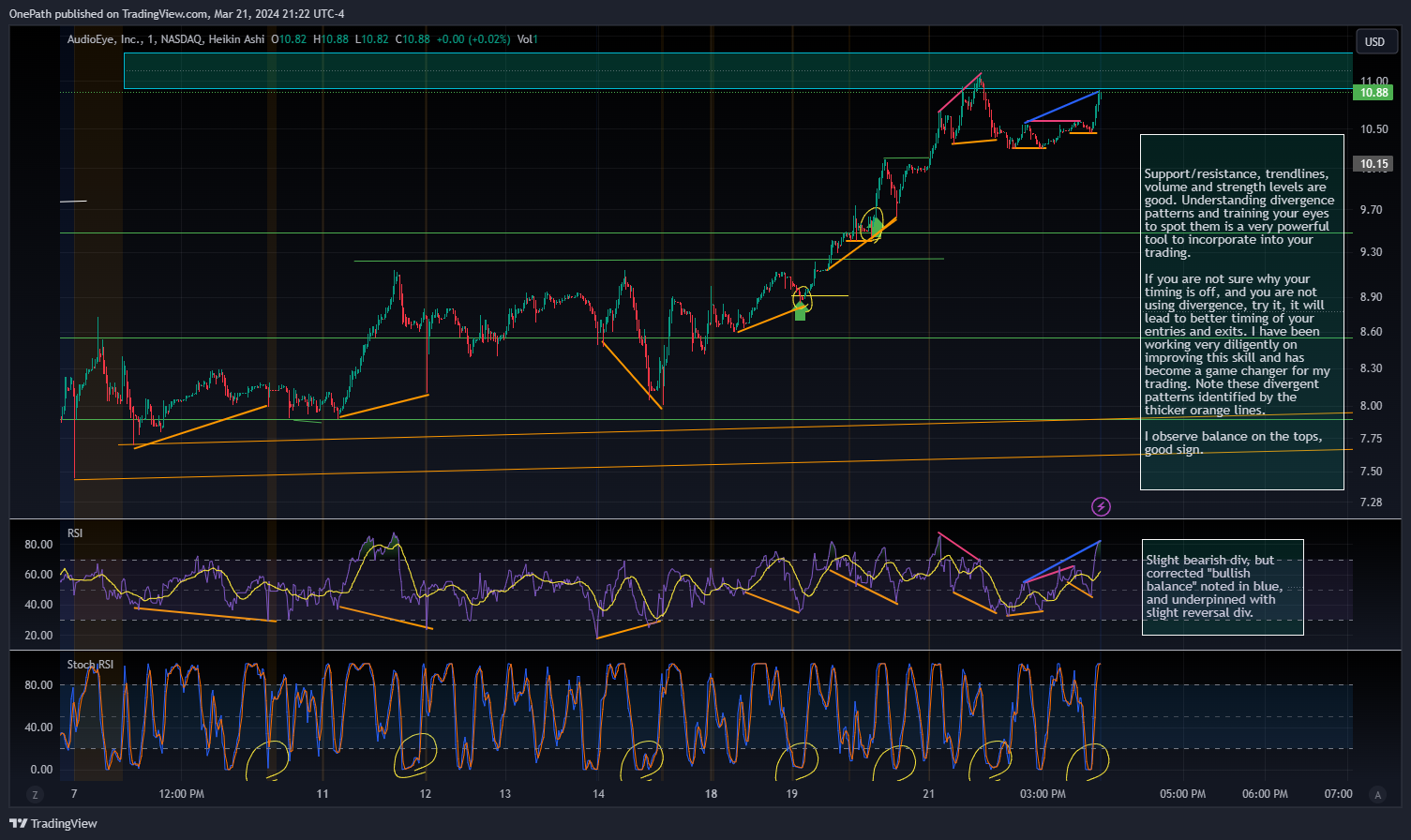The height and width of the screenshot is (840, 1411).
Task: Open the TradingView logo link
Action: point(53,823)
